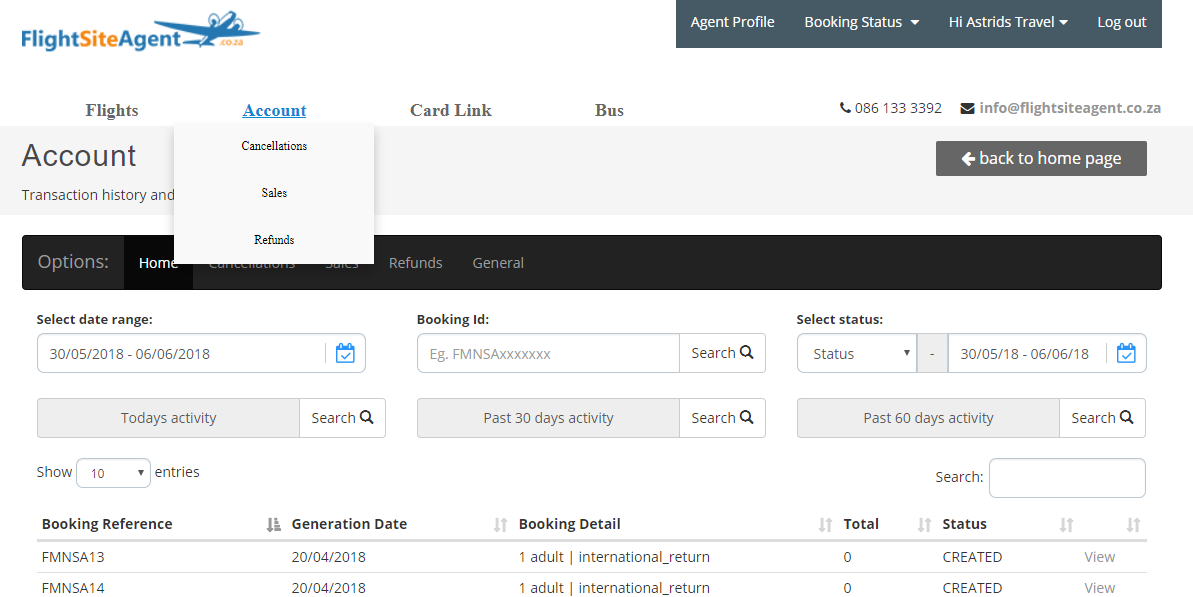The image size is (1193, 597).
Task: Click the table Search text box
Action: [1067, 478]
